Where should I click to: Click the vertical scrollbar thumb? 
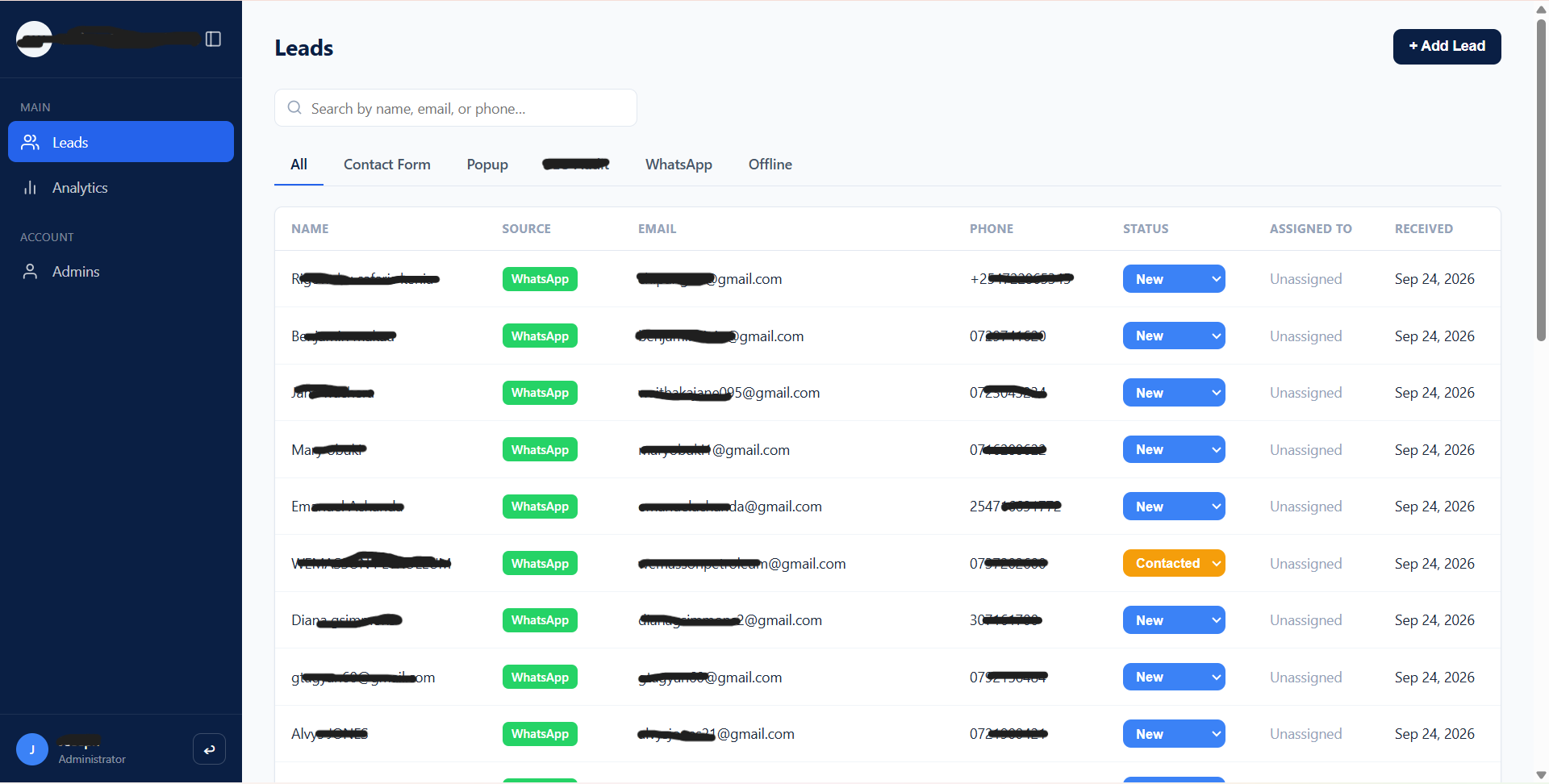click(x=1541, y=179)
